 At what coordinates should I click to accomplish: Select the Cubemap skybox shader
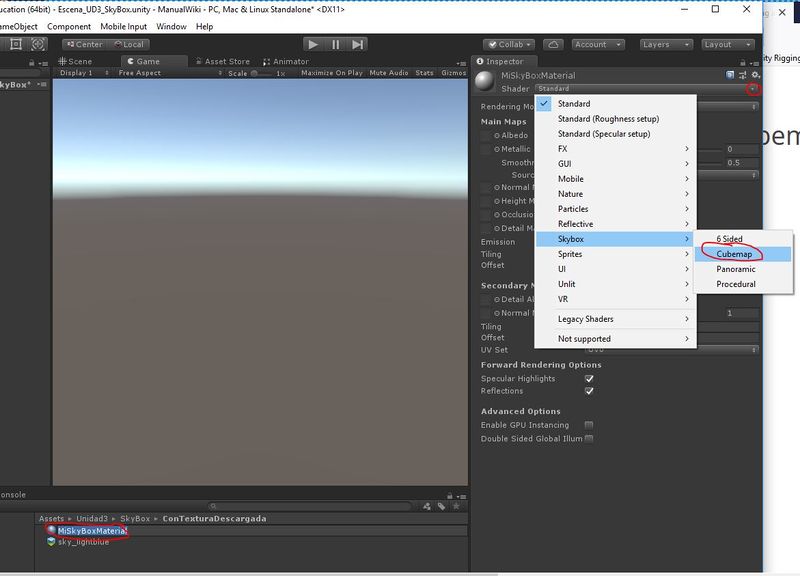click(743, 254)
